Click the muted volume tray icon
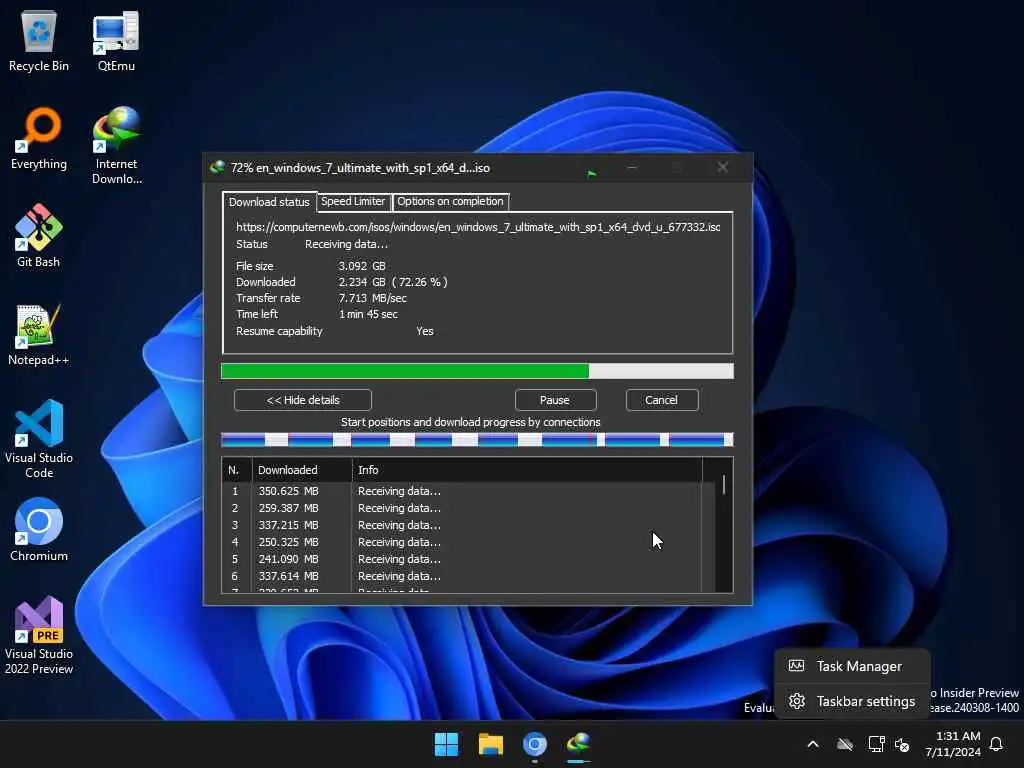Image resolution: width=1024 pixels, height=768 pixels. (x=902, y=744)
